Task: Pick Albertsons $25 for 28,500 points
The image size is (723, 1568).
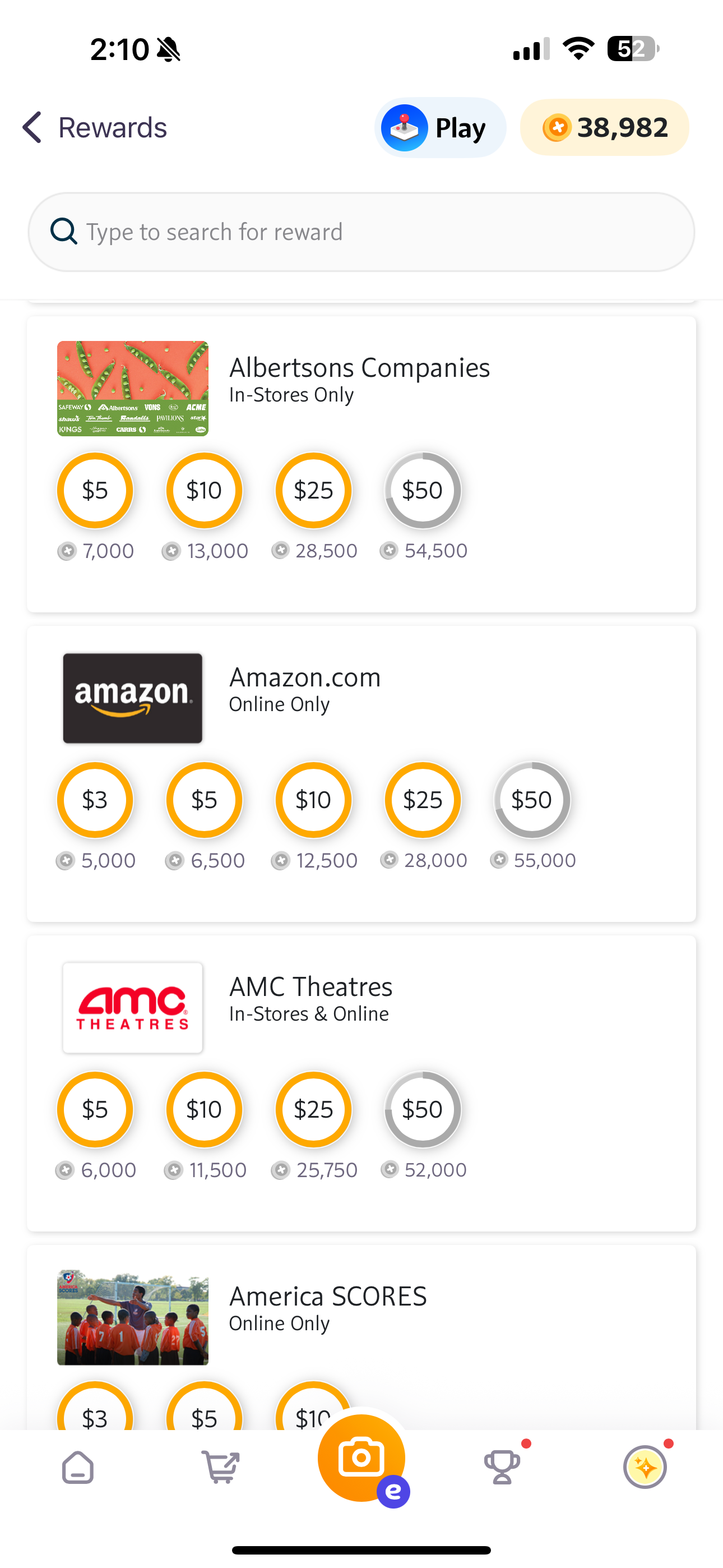Action: click(313, 491)
